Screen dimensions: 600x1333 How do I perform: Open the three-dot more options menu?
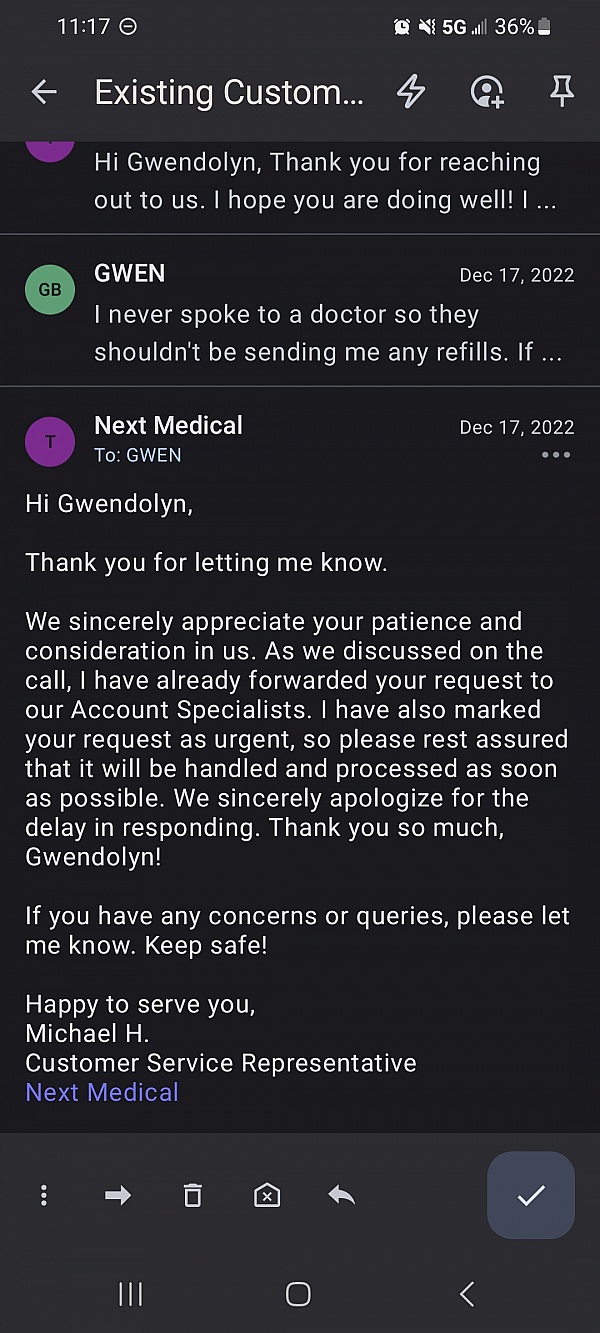pyautogui.click(x=44, y=1195)
